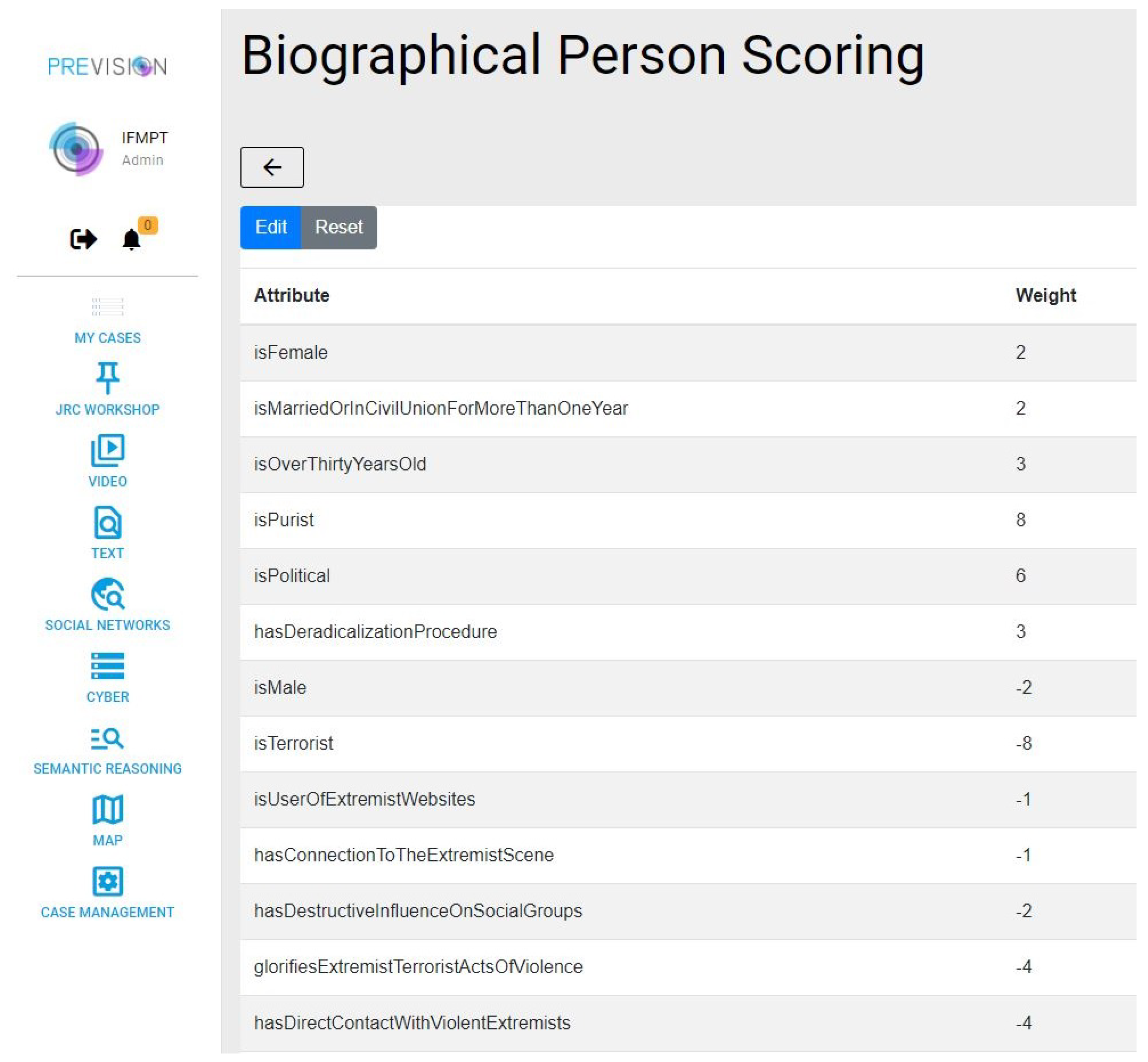Open the Text analysis icon
The image size is (1148, 1062).
click(x=108, y=522)
